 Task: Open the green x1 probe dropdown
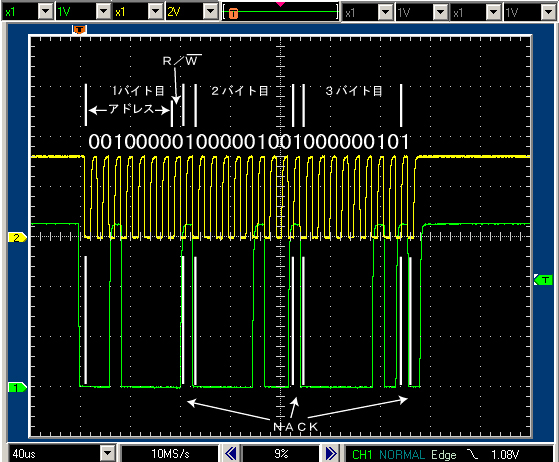pos(46,12)
